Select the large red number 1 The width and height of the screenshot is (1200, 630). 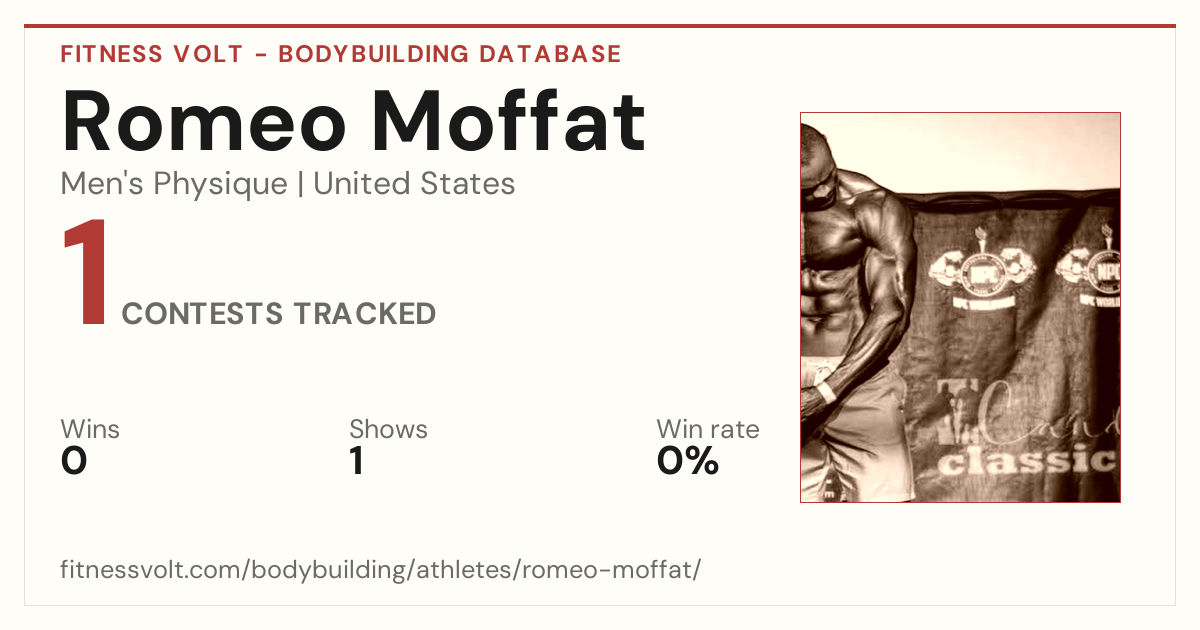(86, 273)
